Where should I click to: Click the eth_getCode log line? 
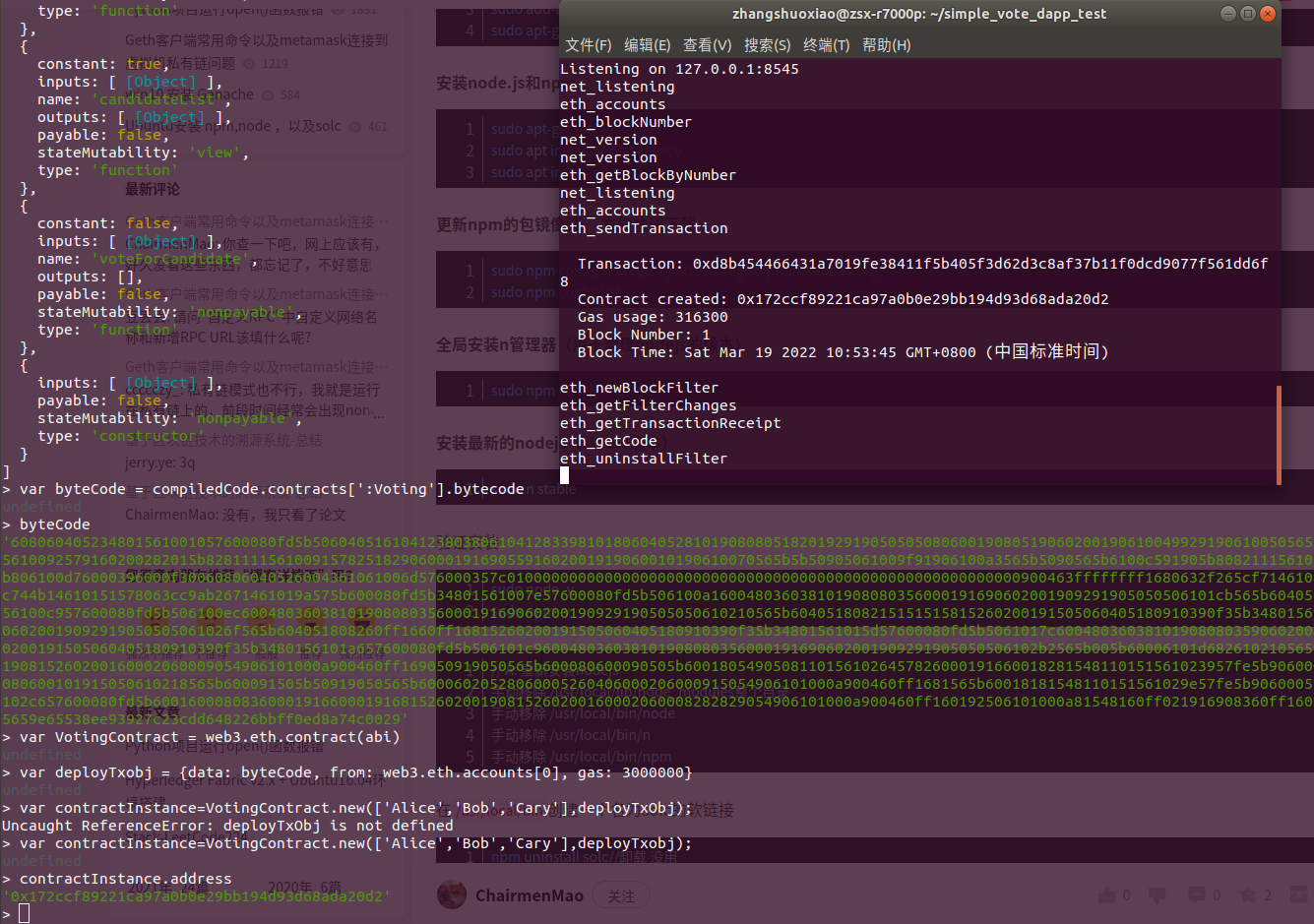[608, 441]
